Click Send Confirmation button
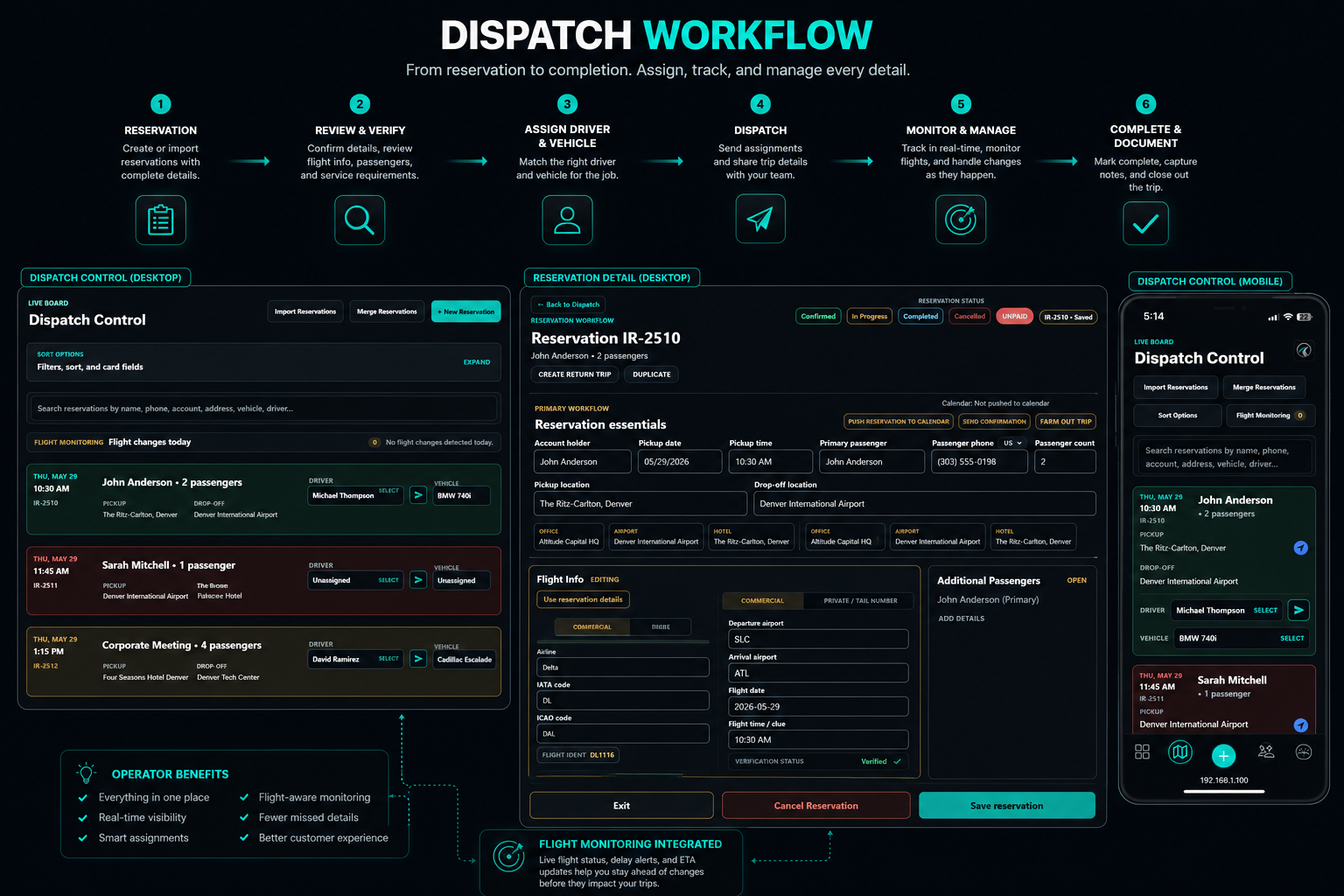 click(x=994, y=422)
